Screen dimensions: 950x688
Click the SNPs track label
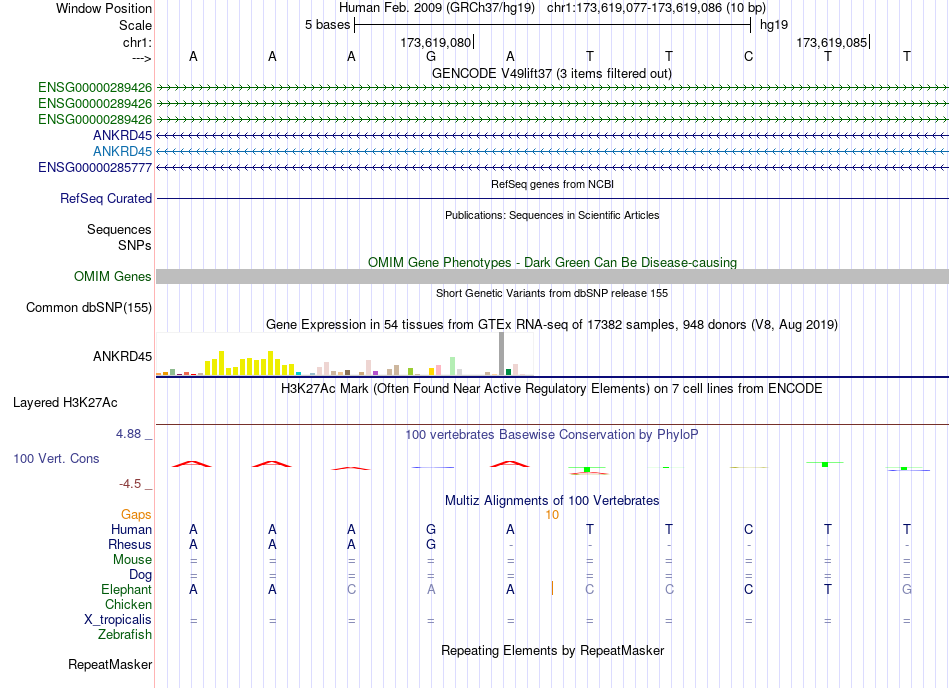click(x=135, y=245)
